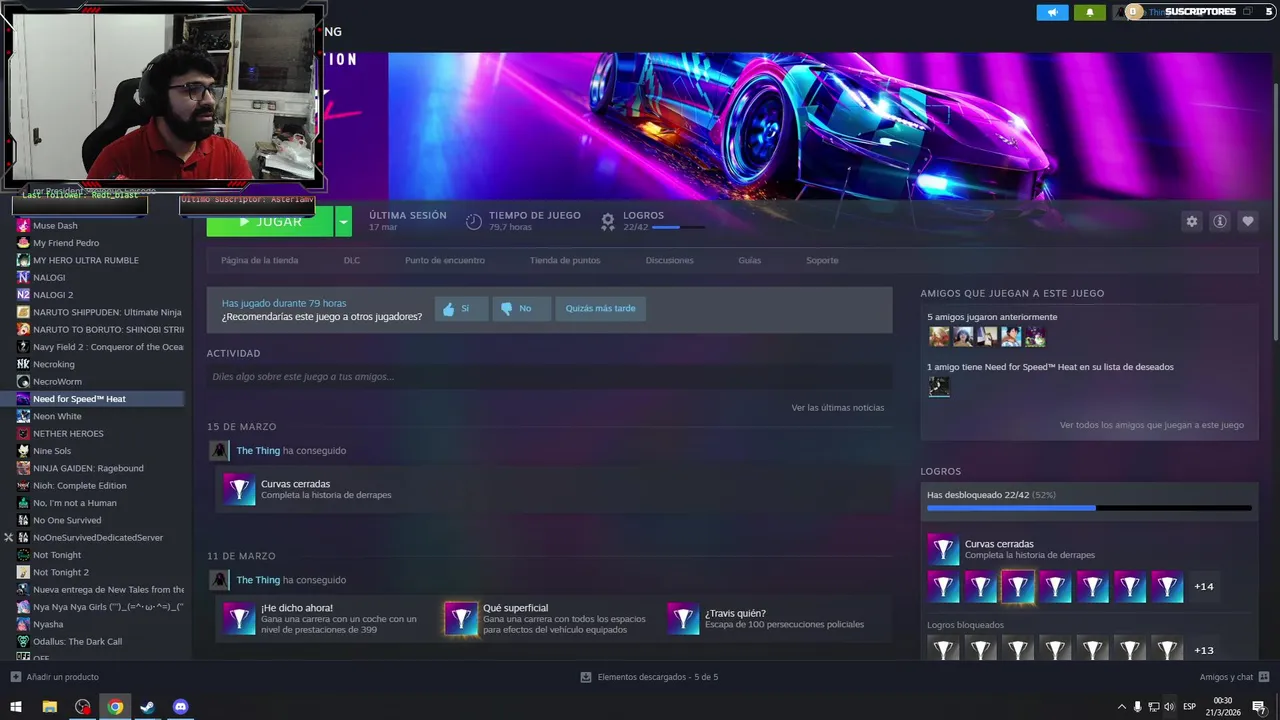Open The Thing profile on 15 de marzo
The height and width of the screenshot is (720, 1280).
tap(258, 451)
